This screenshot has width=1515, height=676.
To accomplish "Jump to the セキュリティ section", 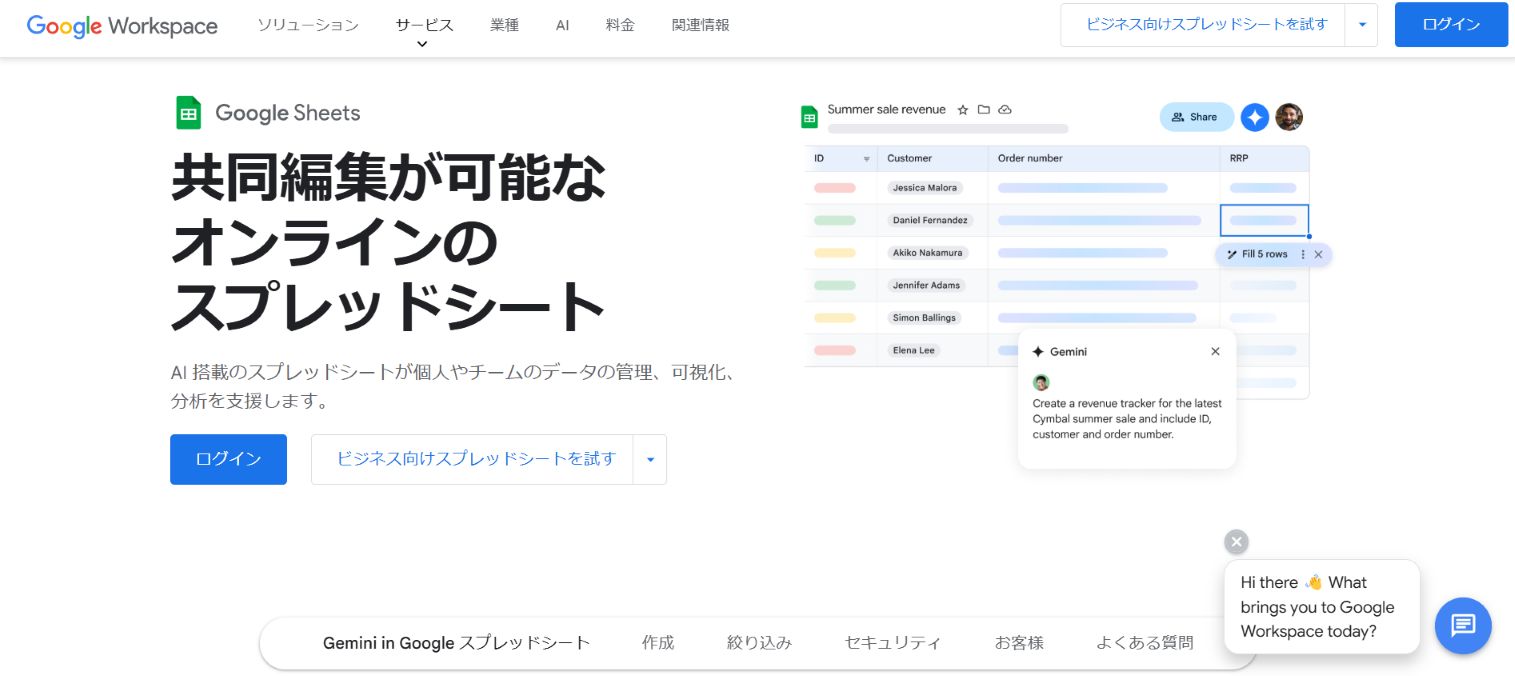I will click(892, 643).
